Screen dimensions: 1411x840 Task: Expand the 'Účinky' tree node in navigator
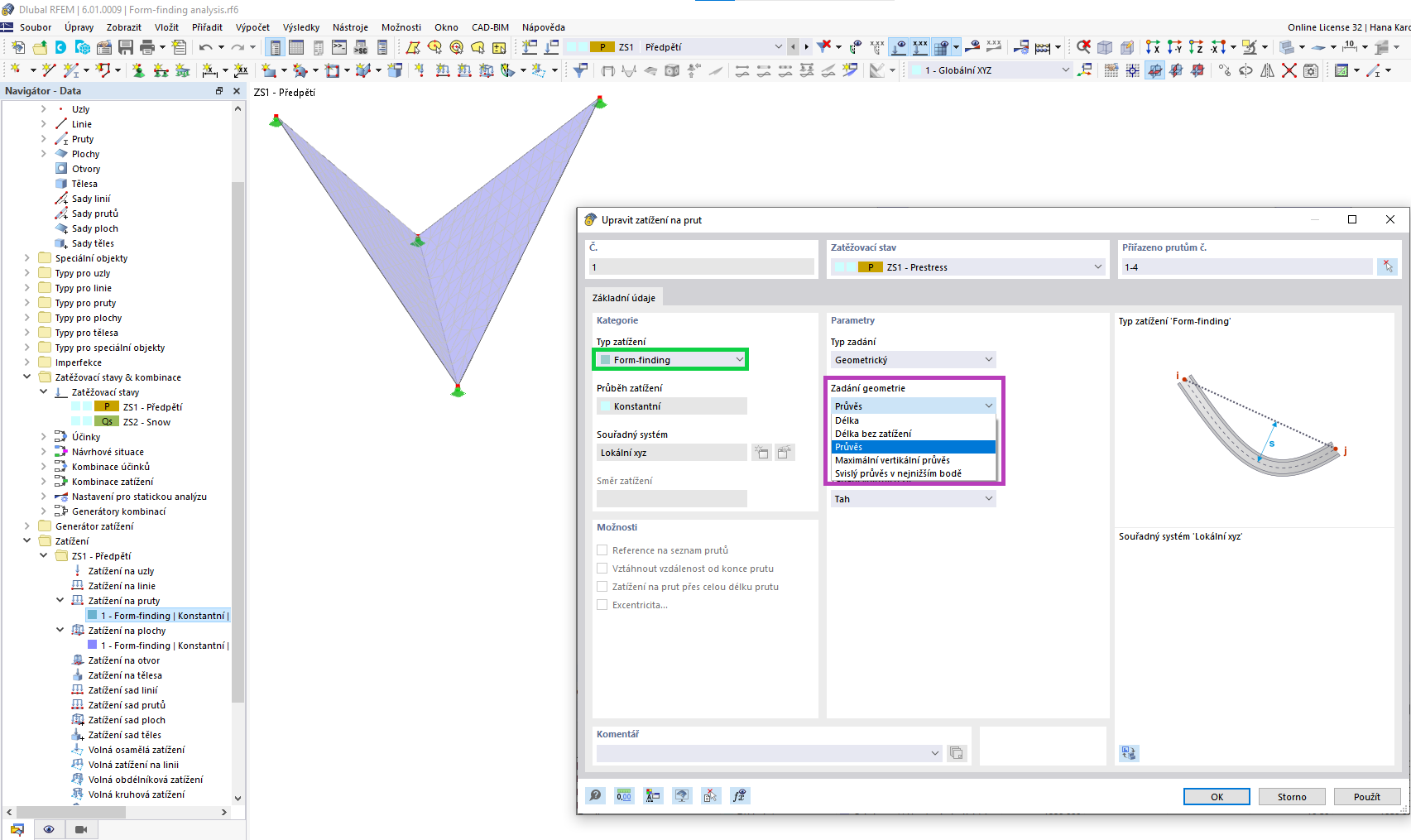[43, 436]
